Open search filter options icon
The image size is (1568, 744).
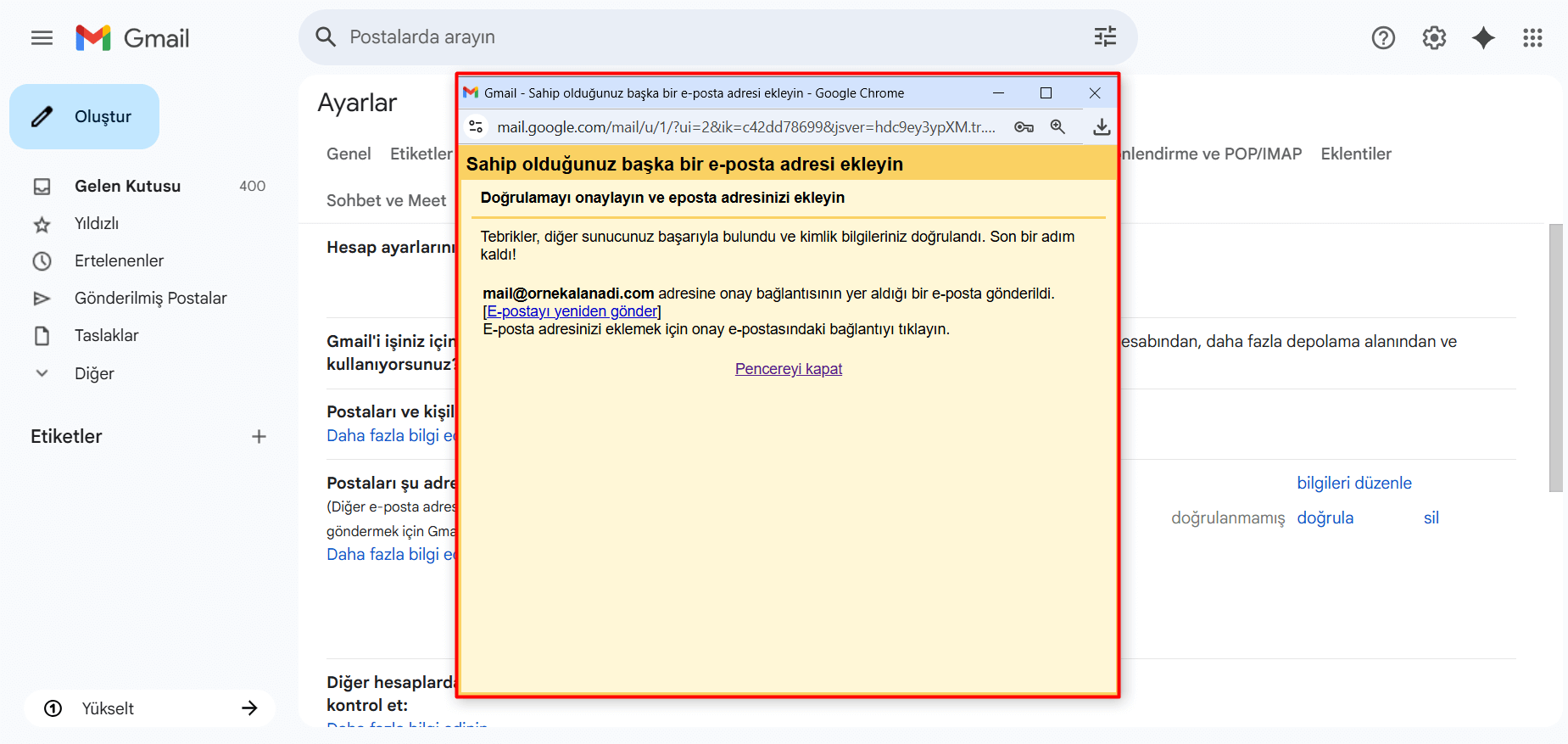pos(1105,36)
